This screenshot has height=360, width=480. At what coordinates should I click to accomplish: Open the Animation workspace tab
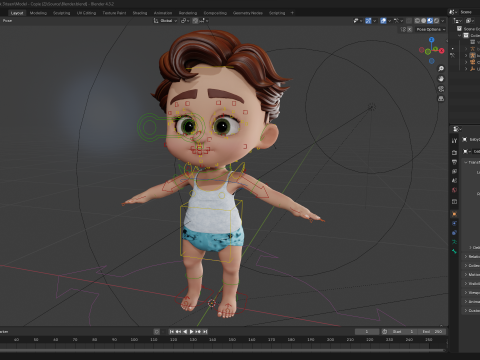point(163,13)
